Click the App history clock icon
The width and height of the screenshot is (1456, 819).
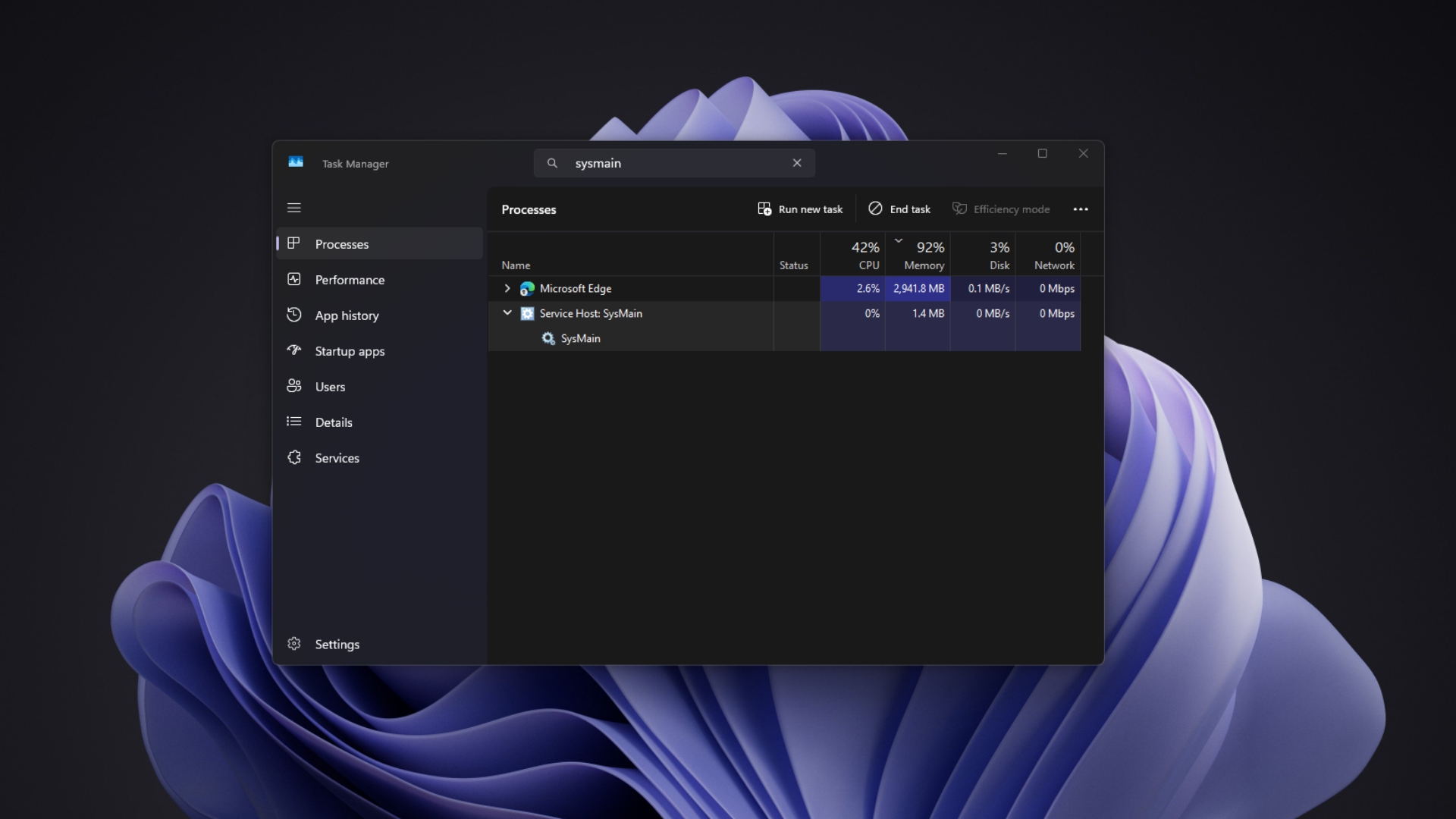[x=294, y=315]
